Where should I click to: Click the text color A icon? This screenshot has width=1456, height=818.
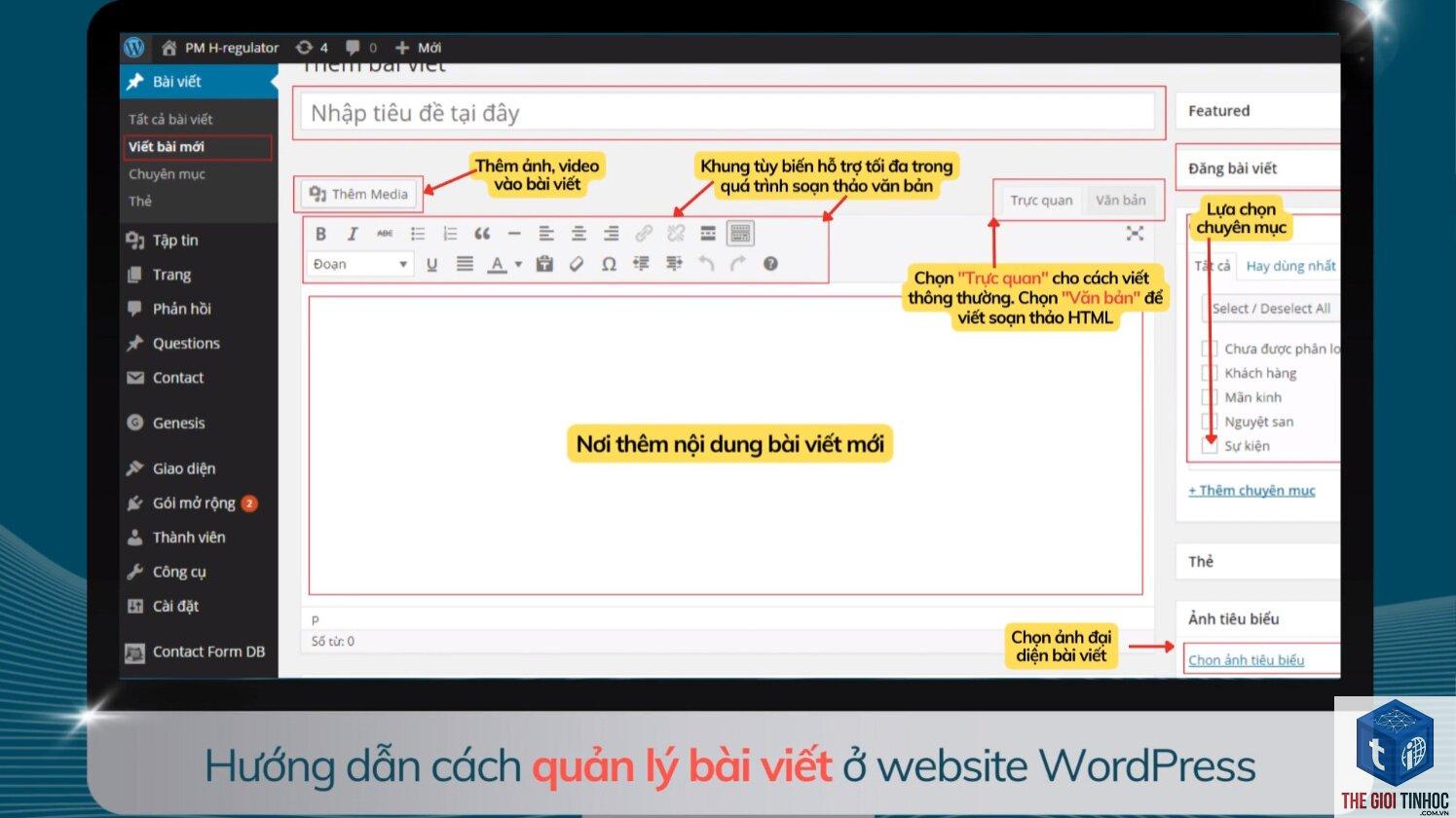point(497,264)
